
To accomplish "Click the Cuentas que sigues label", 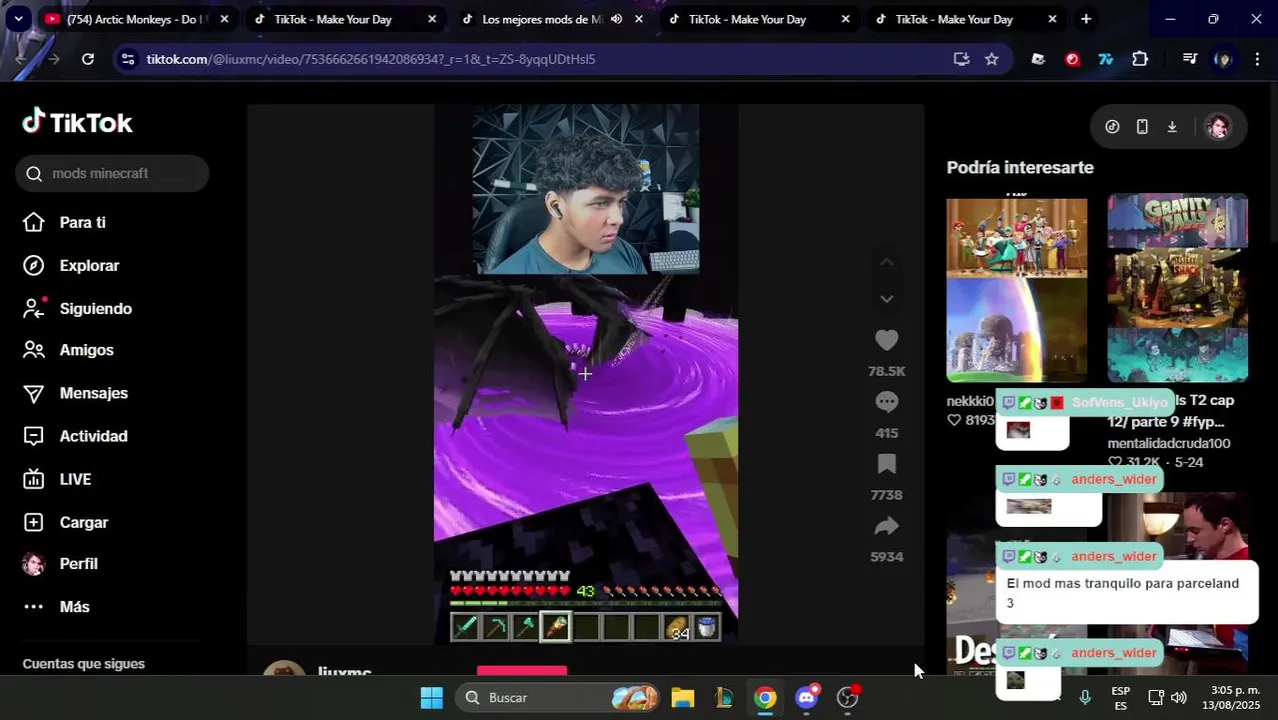I will [84, 664].
